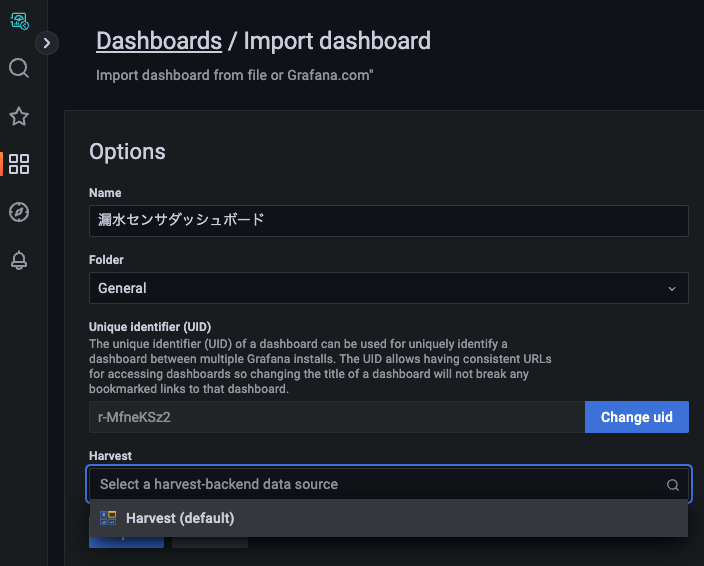The height and width of the screenshot is (566, 704).
Task: Open Starred dashboards star icon
Action: 19,117
